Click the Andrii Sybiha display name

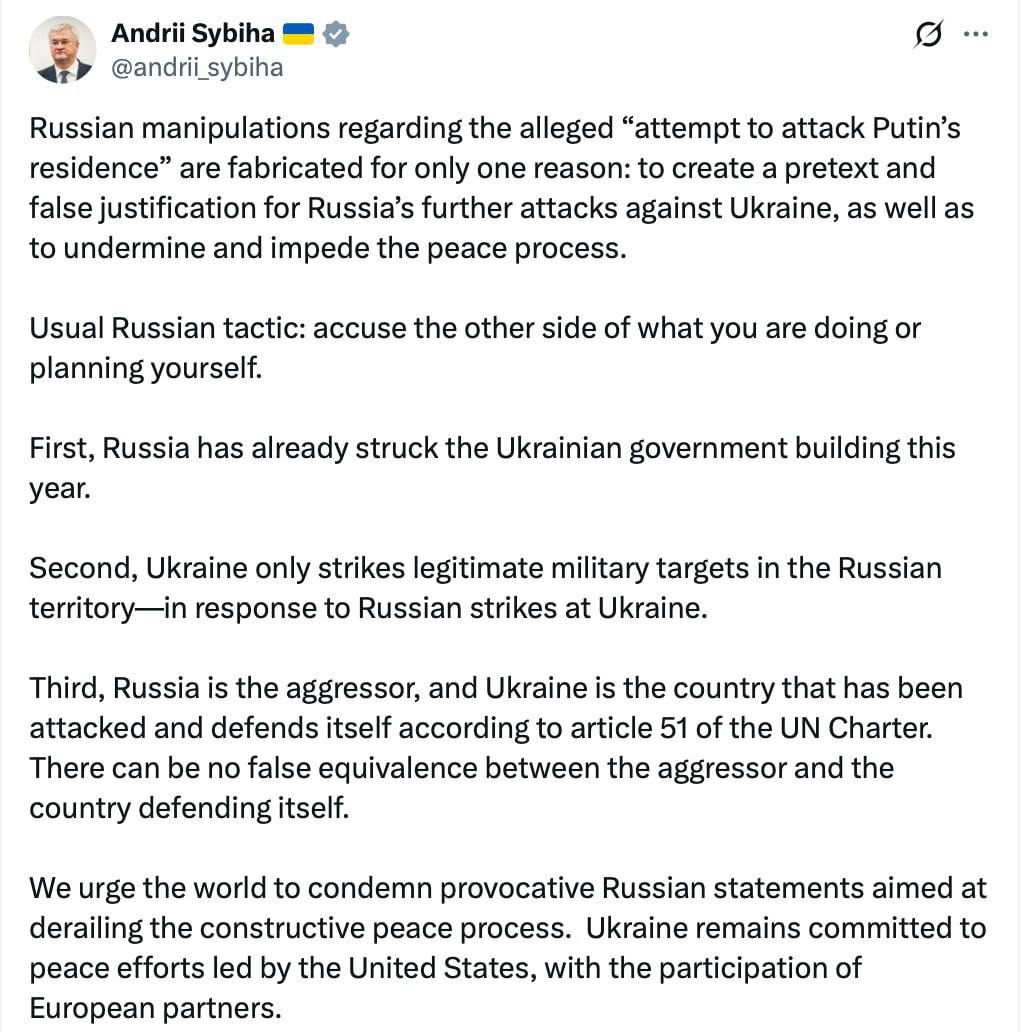pos(195,32)
